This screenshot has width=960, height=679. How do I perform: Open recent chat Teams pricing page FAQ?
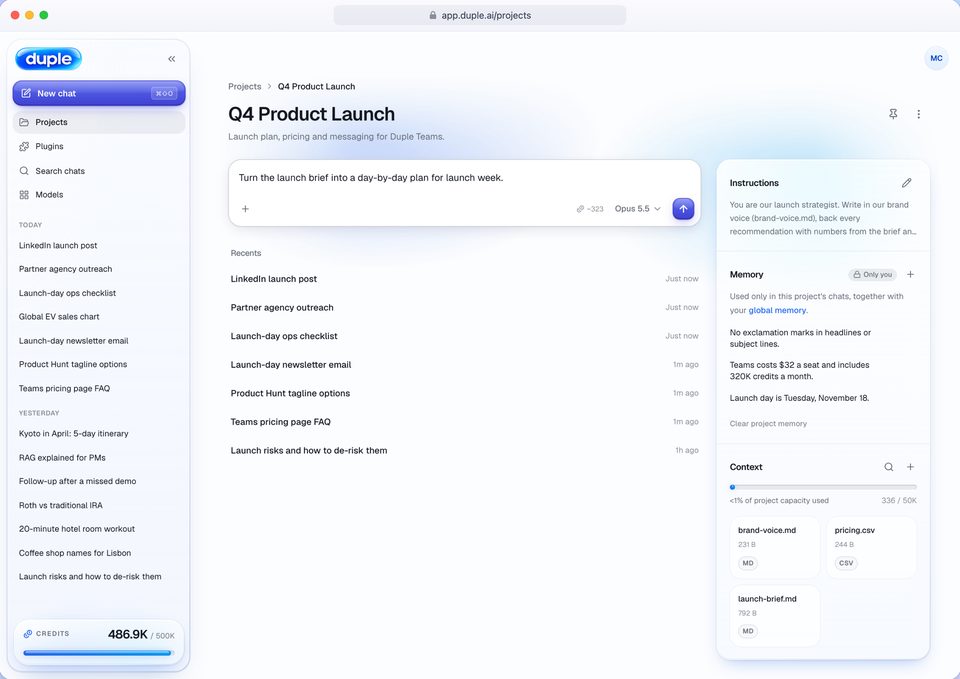click(x=464, y=422)
